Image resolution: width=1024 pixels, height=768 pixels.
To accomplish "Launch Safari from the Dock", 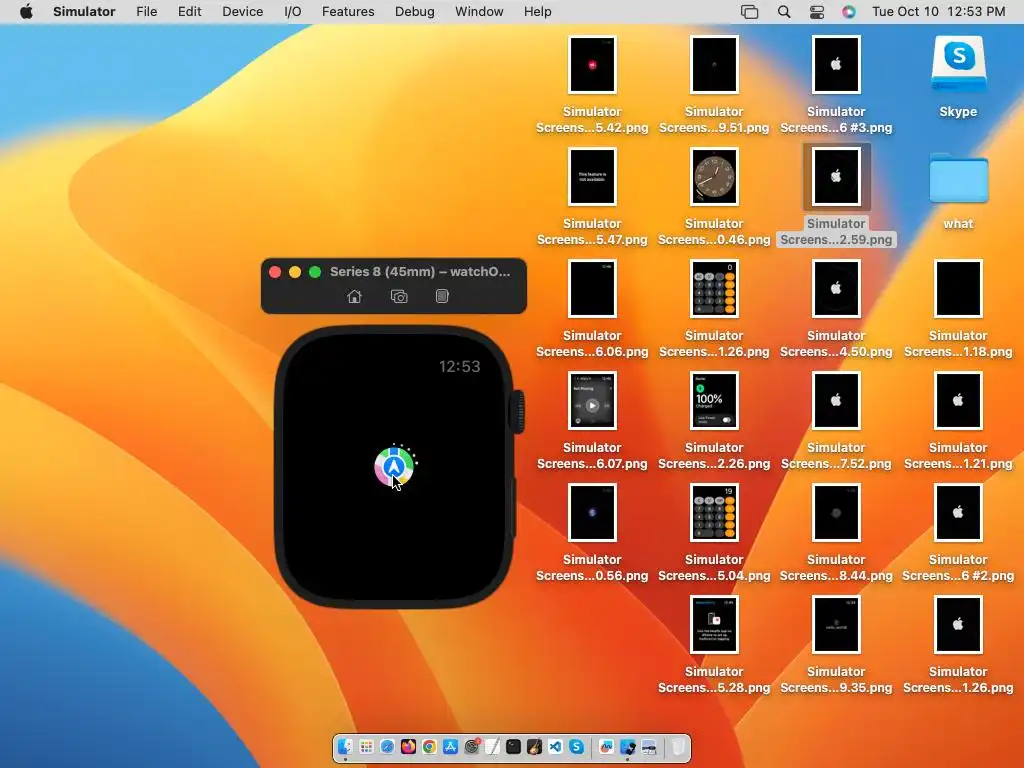I will [387, 746].
